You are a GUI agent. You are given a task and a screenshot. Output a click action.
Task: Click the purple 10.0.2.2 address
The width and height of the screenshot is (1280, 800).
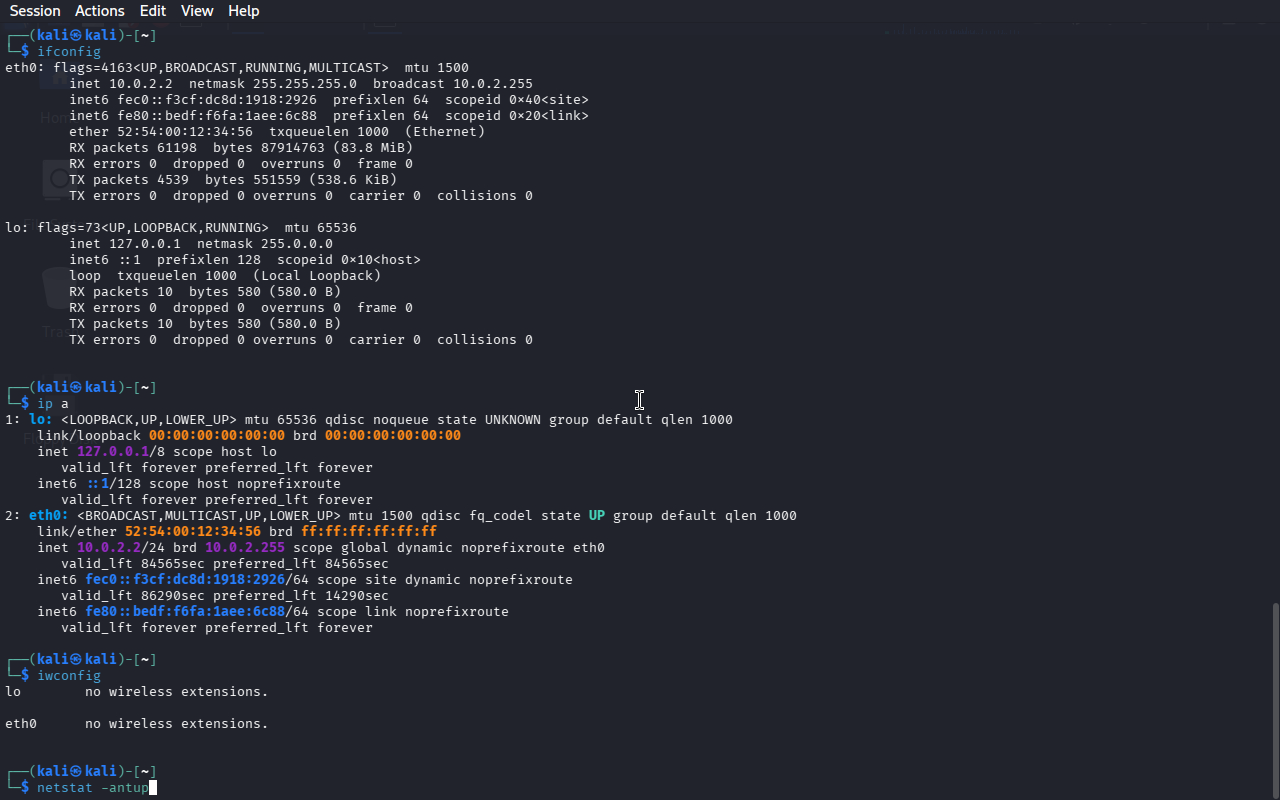109,548
